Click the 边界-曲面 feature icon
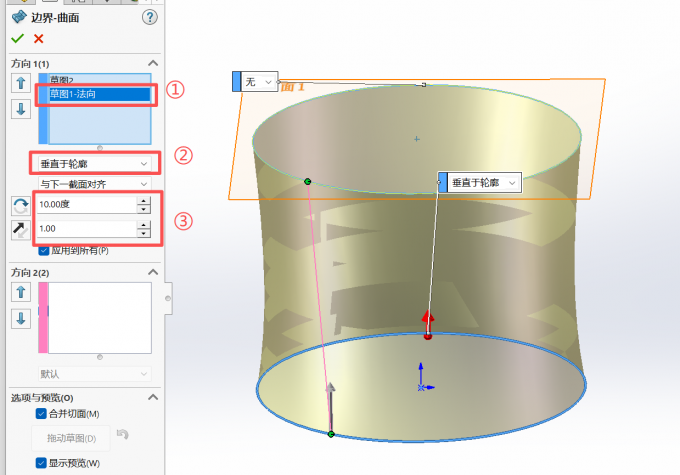 (x=19, y=17)
